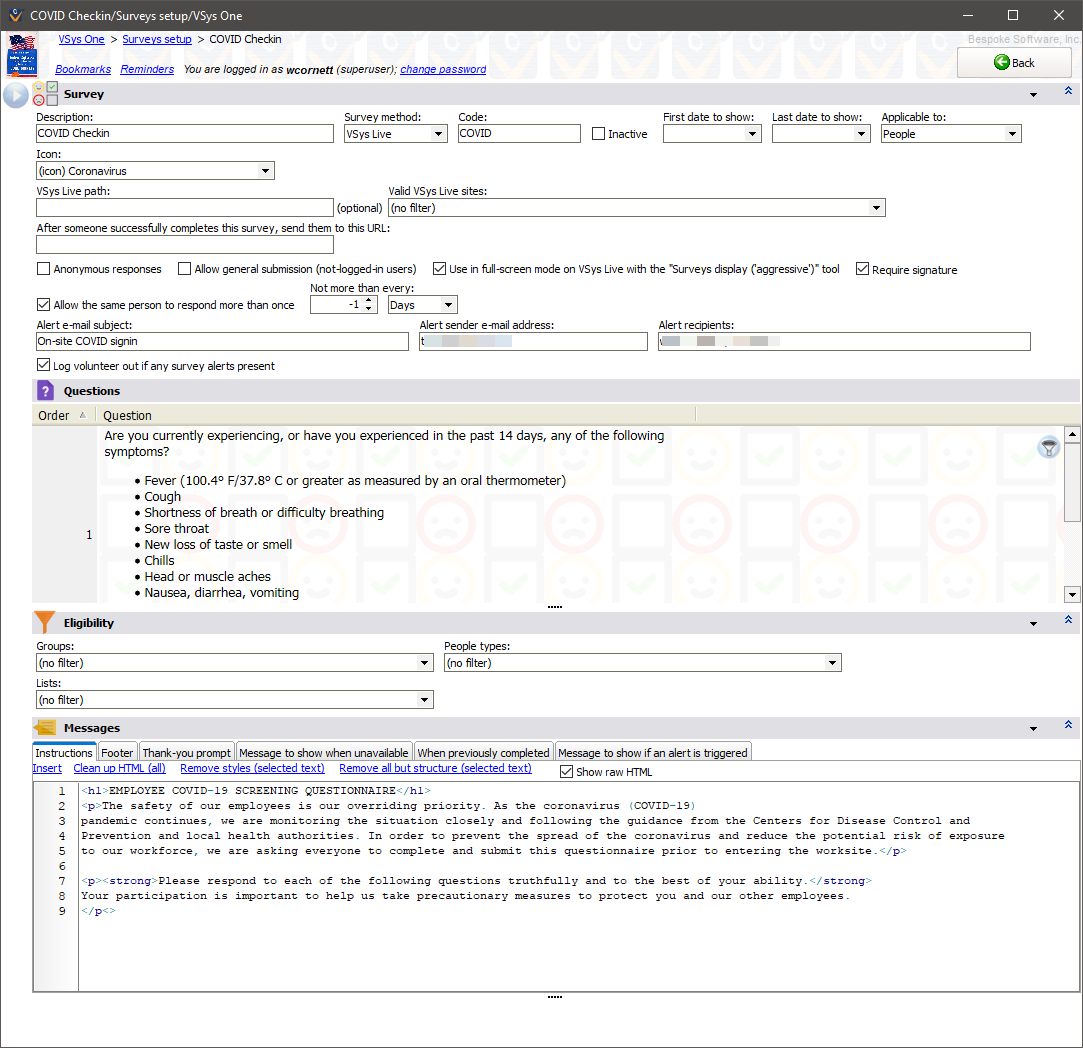Open the Thank-you prompt tab
The width and height of the screenshot is (1083, 1048).
186,753
